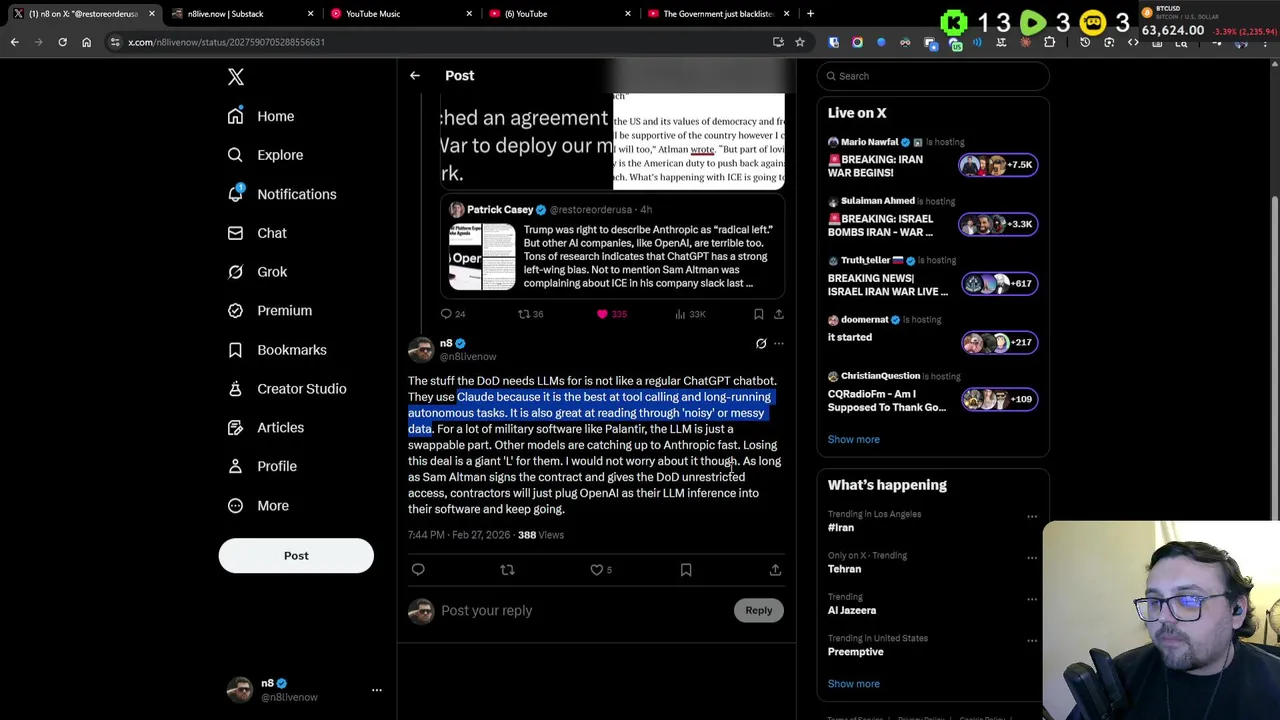Open Grok in the sidebar
The image size is (1280, 720).
(257, 272)
